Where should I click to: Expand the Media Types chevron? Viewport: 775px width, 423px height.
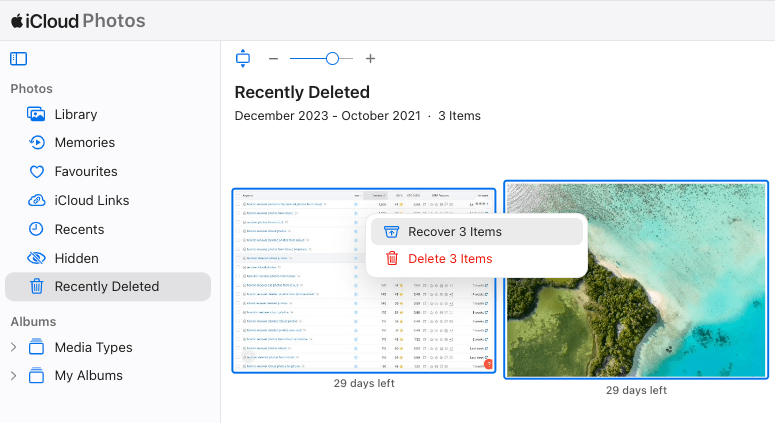click(13, 347)
